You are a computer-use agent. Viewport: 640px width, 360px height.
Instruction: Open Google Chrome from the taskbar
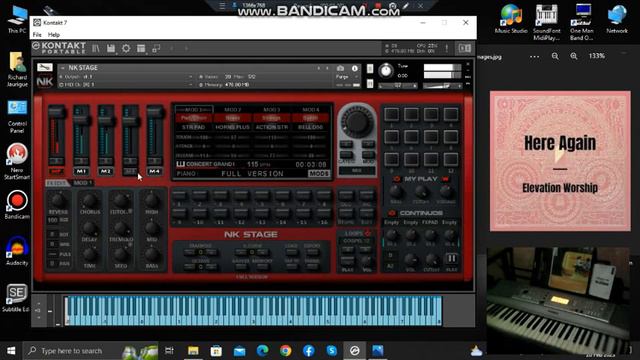tap(285, 351)
